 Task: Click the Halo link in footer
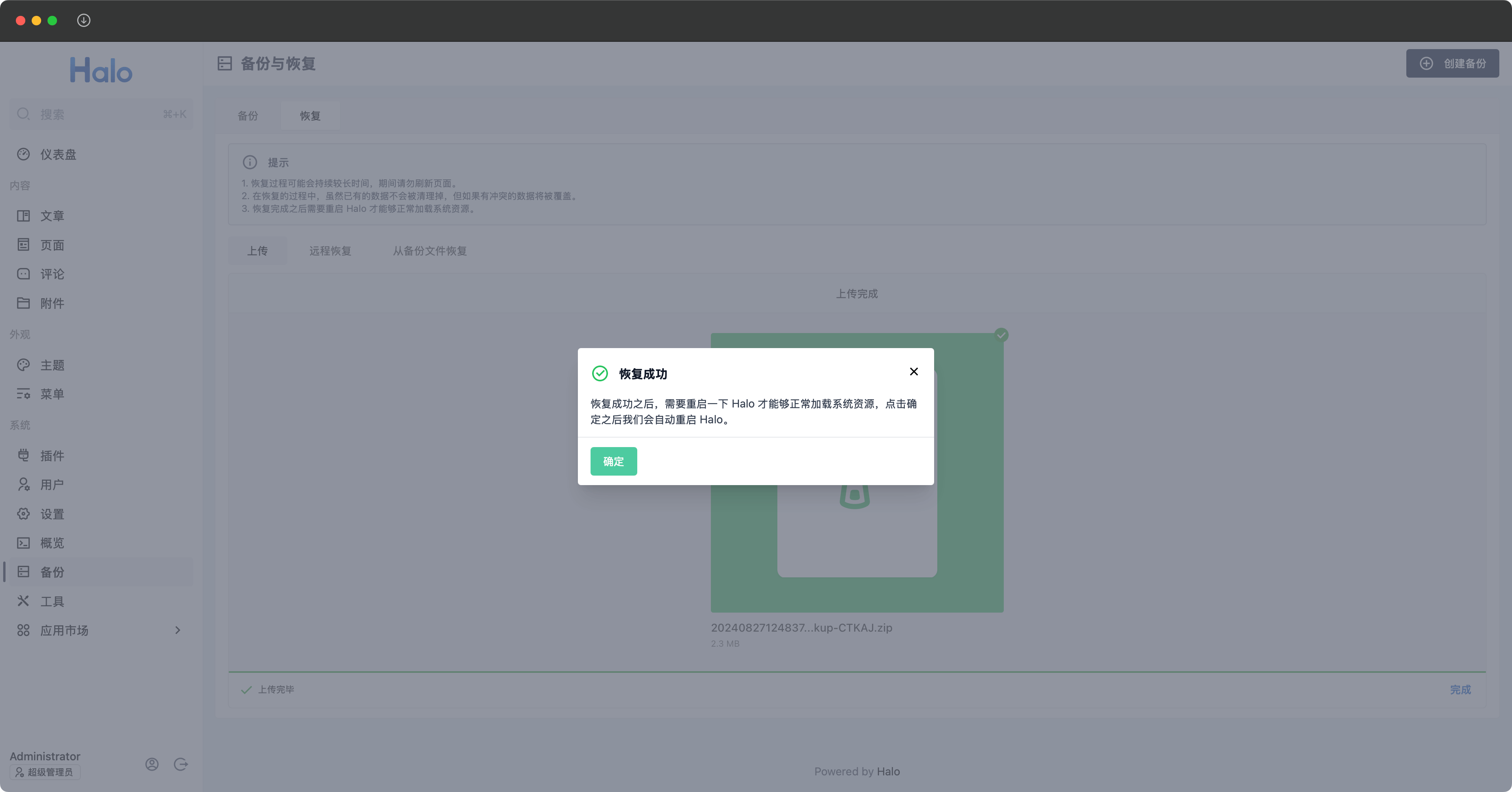pyautogui.click(x=888, y=771)
